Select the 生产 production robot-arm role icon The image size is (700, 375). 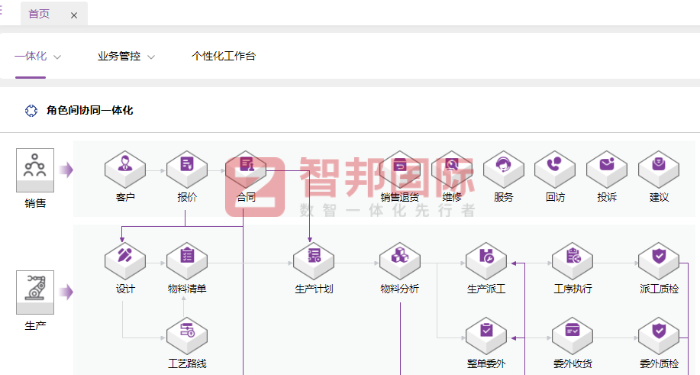(x=35, y=292)
